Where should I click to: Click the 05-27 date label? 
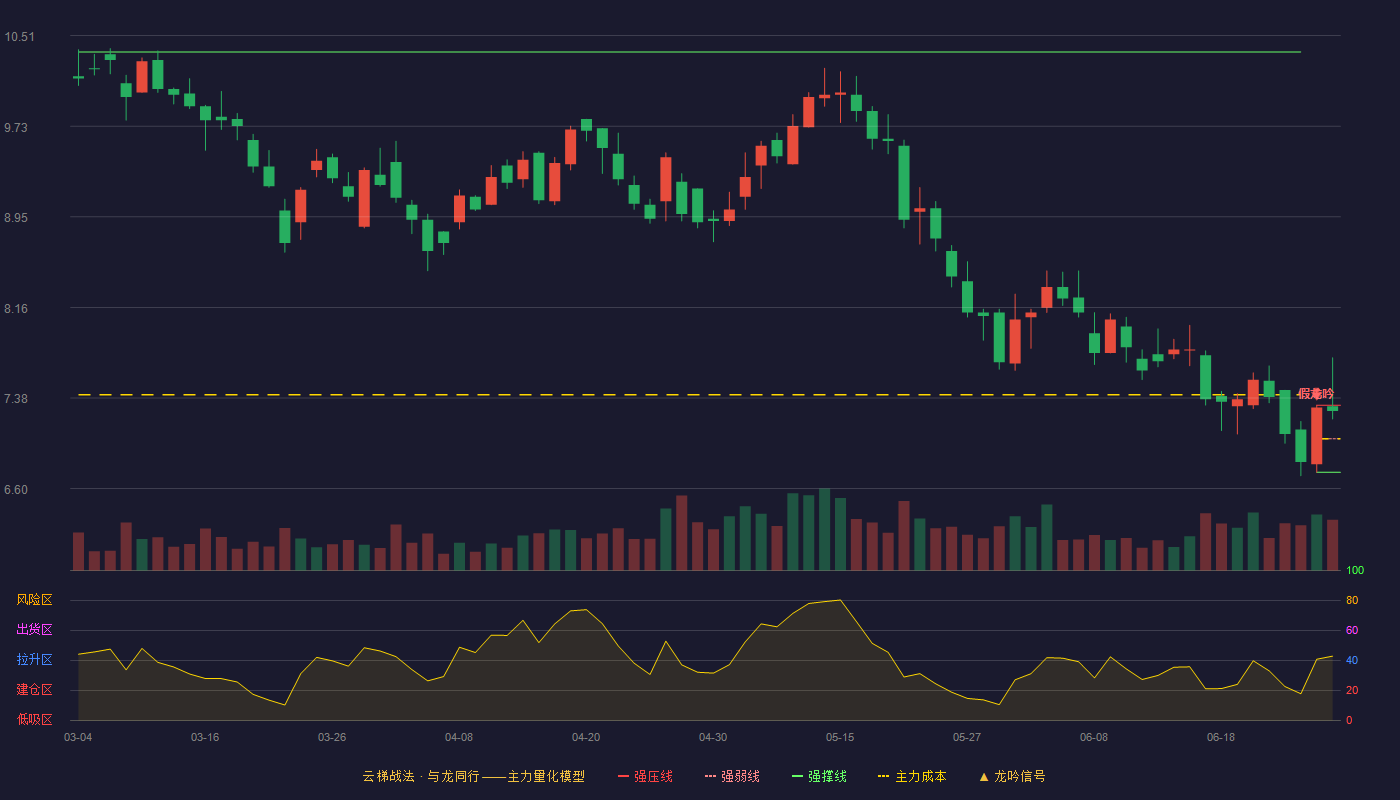(967, 737)
